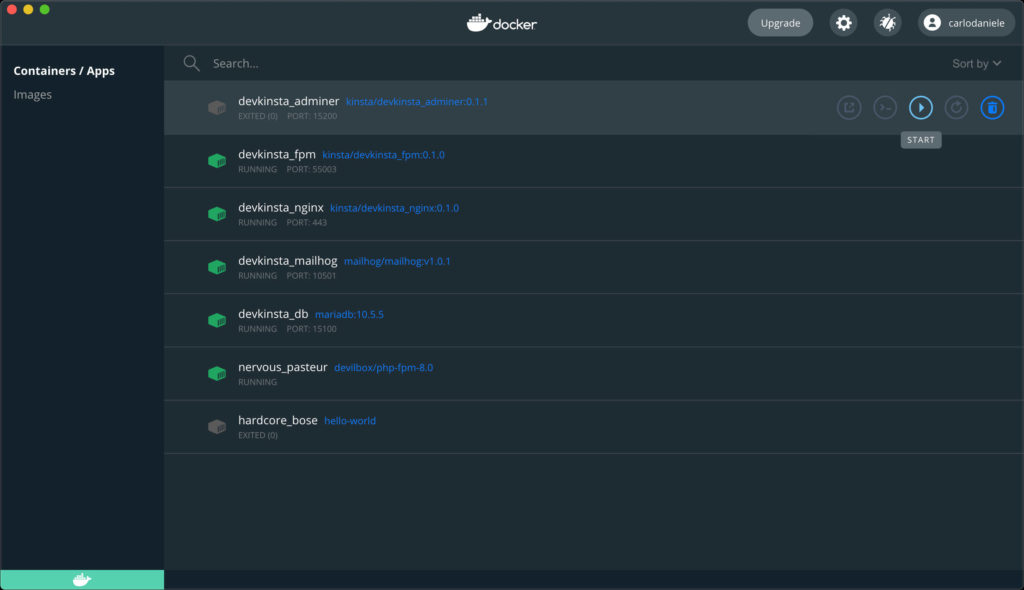Click EXITED (0) status of hardcore_bose
Screen dimensions: 1024x590
(258, 436)
